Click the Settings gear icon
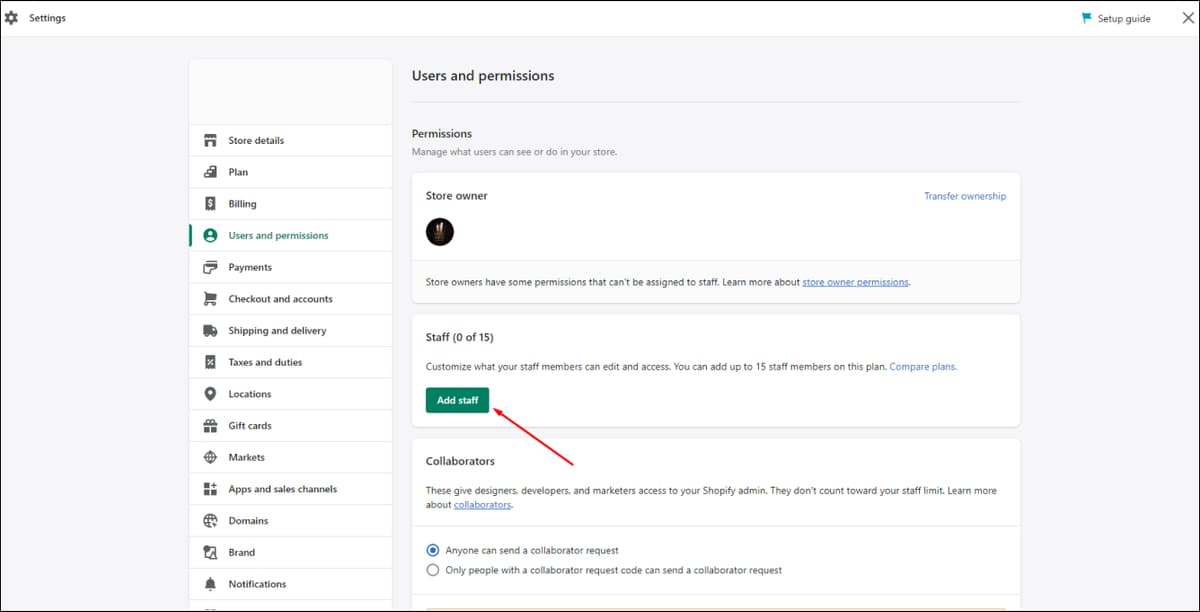 tap(12, 18)
